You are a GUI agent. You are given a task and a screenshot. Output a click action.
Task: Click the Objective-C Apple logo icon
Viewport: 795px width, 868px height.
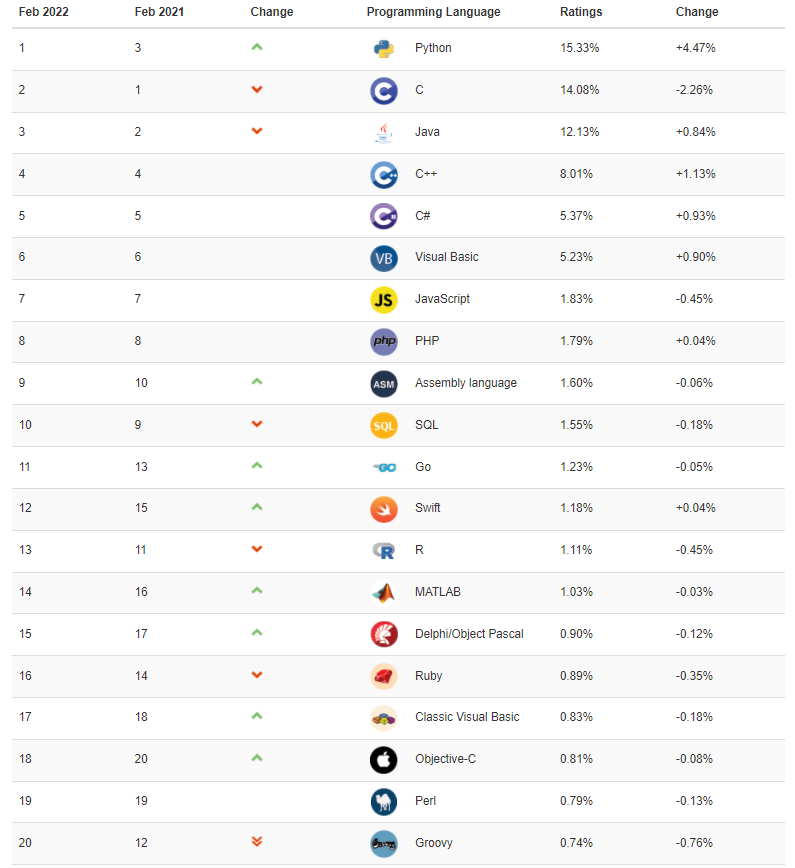(x=384, y=759)
